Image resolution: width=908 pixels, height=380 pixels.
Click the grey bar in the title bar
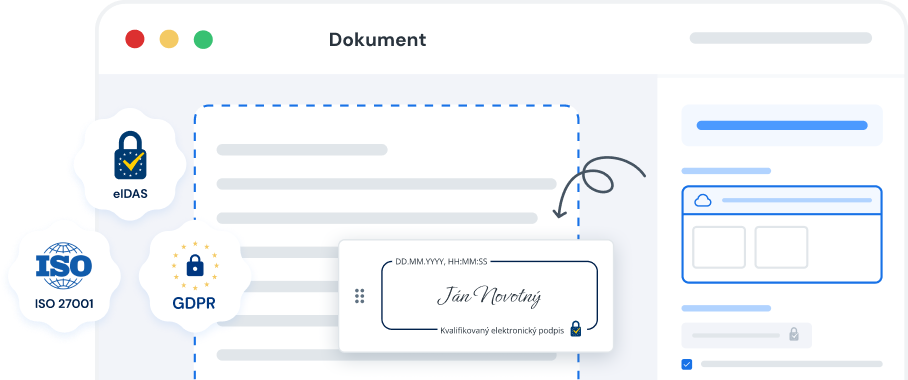[781, 38]
